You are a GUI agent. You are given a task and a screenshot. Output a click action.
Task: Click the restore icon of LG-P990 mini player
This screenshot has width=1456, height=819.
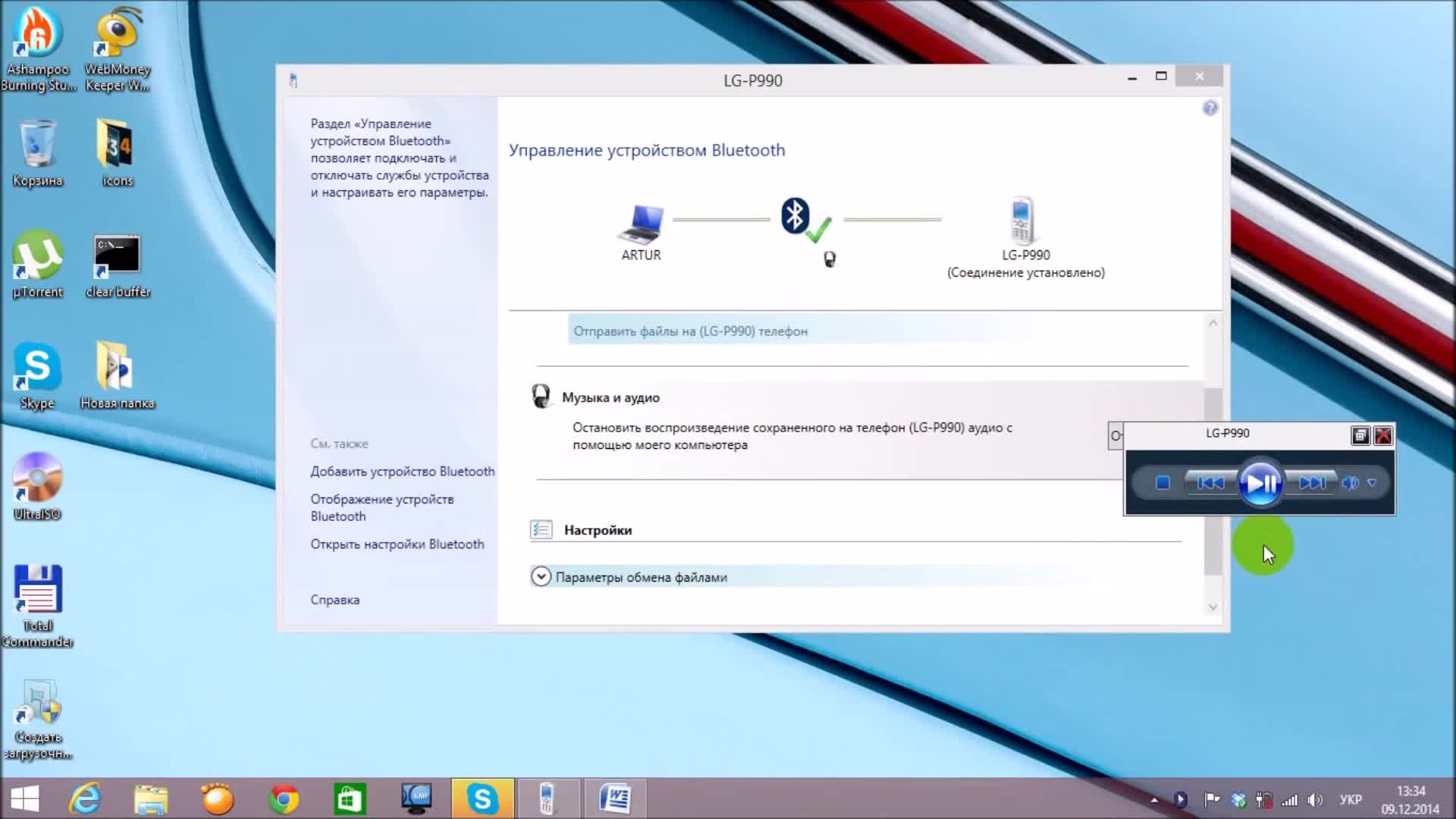[1360, 435]
